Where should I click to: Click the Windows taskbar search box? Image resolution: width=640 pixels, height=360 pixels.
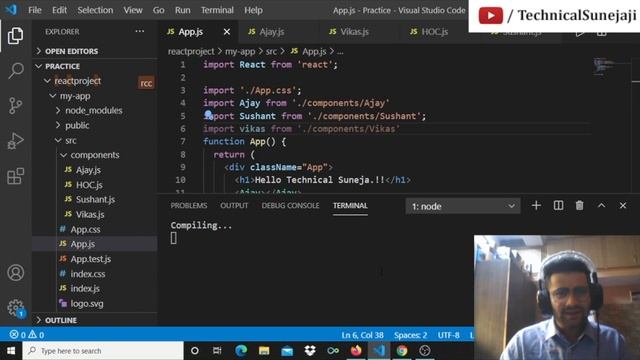pyautogui.click(x=103, y=351)
